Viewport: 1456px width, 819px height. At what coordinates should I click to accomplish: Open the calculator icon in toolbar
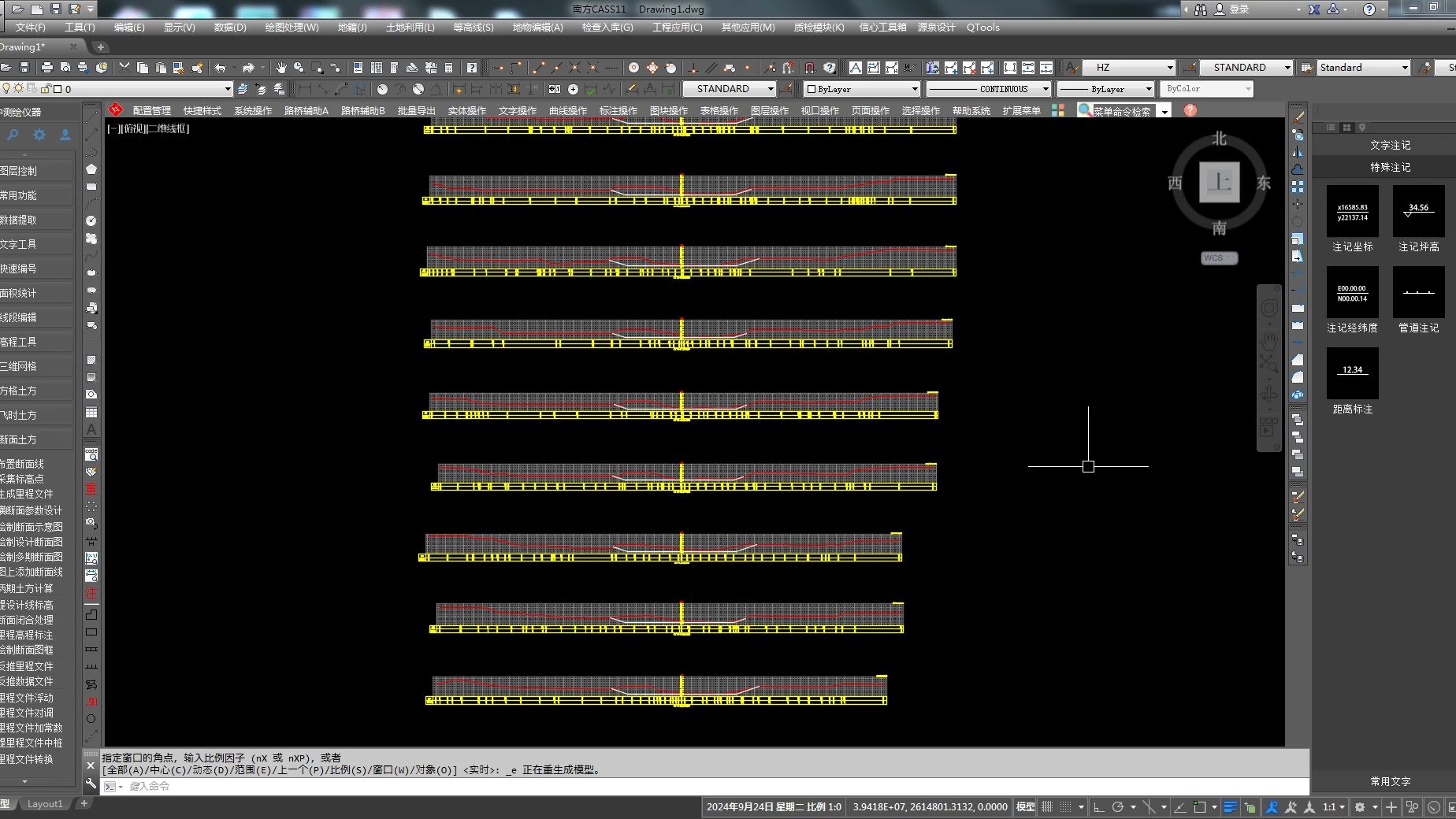(x=449, y=68)
